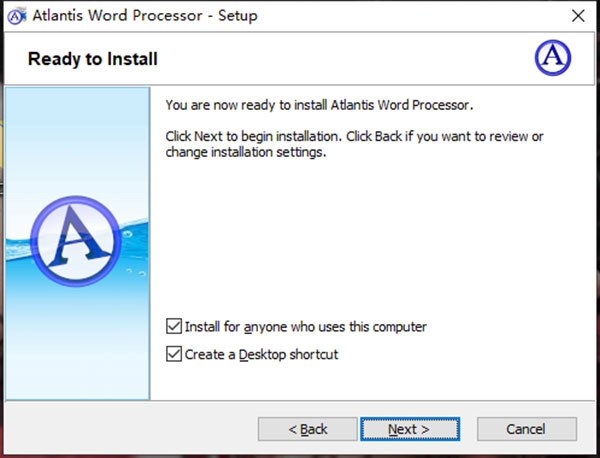
Task: Toggle via the 'Create a Desktop shortcut' label text
Action: (261, 354)
